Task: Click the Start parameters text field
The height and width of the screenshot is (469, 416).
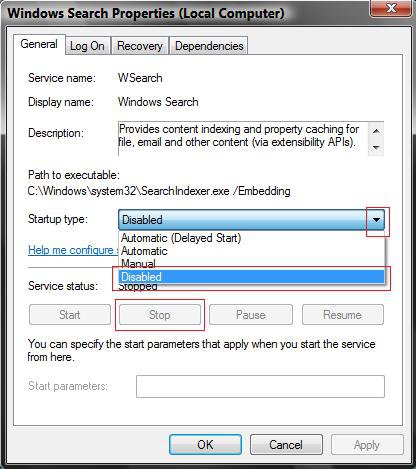Action: pos(260,386)
